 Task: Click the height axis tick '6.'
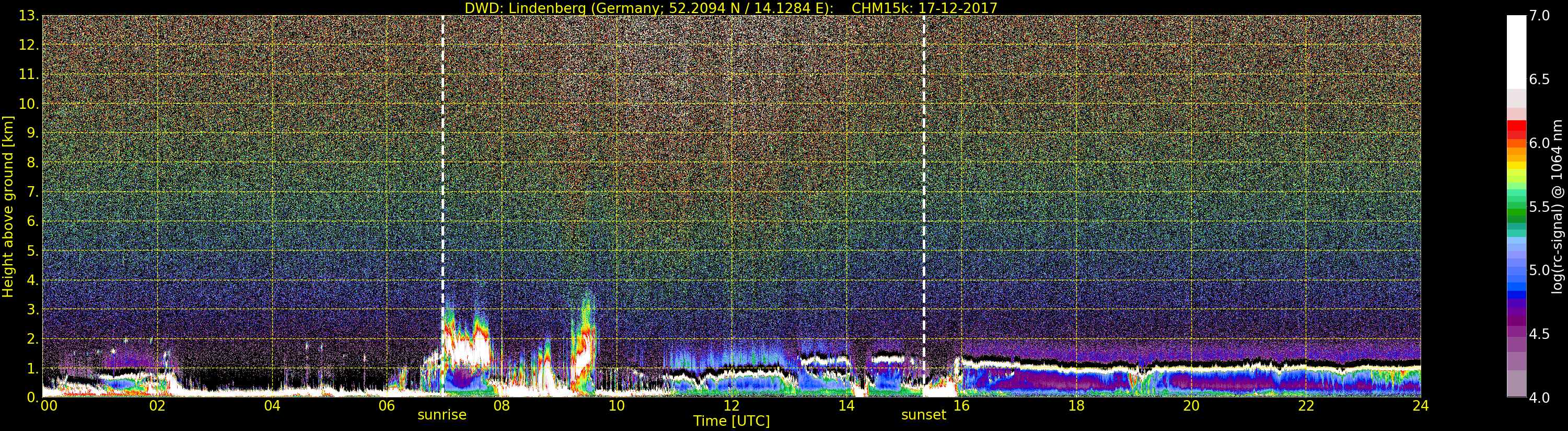pos(32,221)
